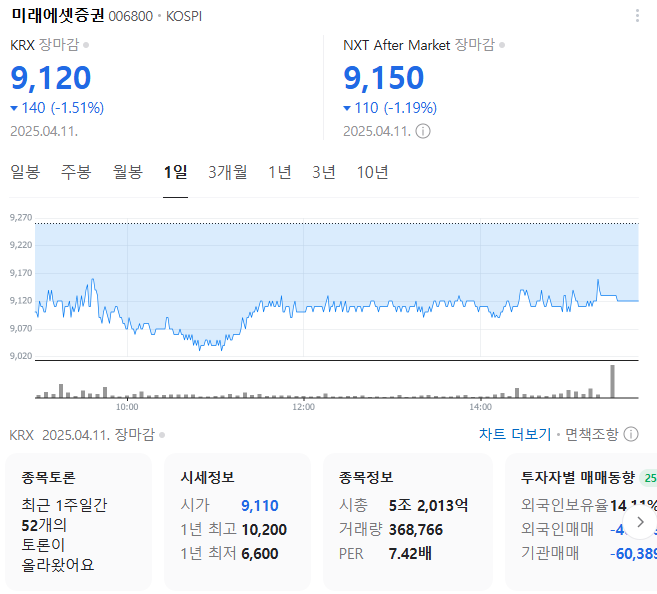The height and width of the screenshot is (594, 657).
Task: Click the info icon next to 면책조항
Action: [x=631, y=434]
